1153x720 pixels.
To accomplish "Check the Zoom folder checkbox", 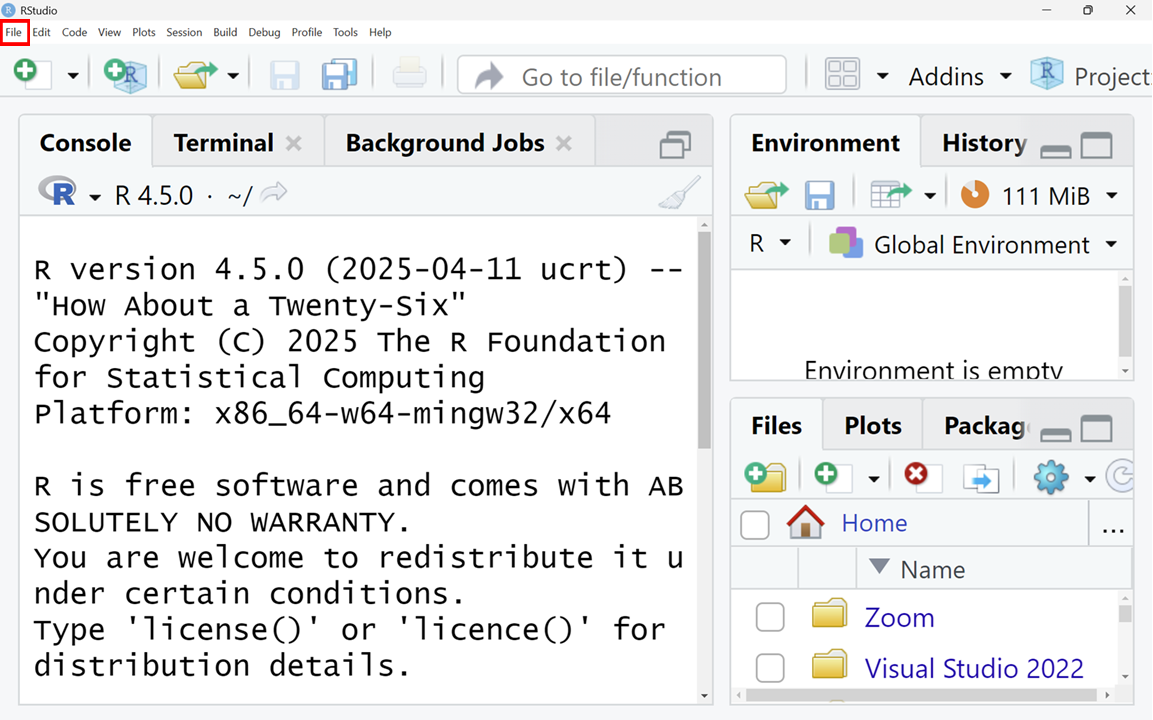I will pyautogui.click(x=770, y=618).
